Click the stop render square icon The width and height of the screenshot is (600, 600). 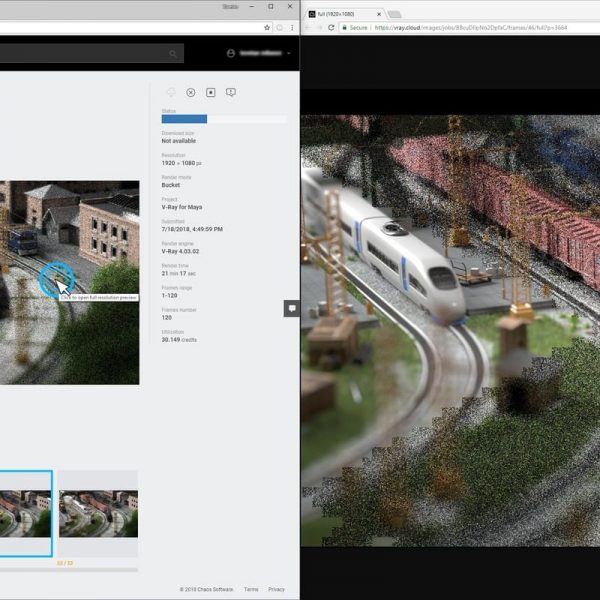[x=211, y=92]
